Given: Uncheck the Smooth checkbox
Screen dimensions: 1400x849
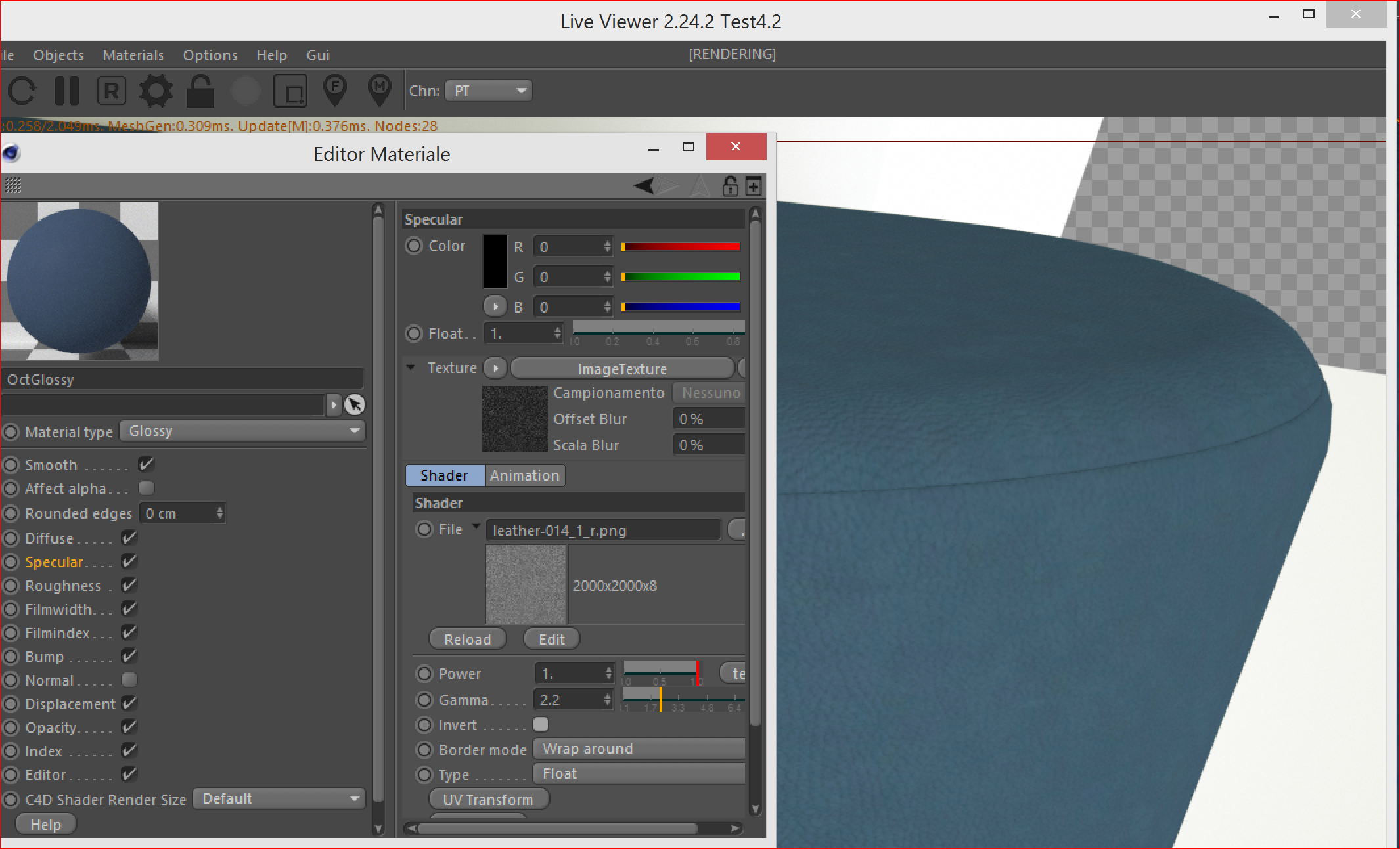Looking at the screenshot, I should (146, 464).
